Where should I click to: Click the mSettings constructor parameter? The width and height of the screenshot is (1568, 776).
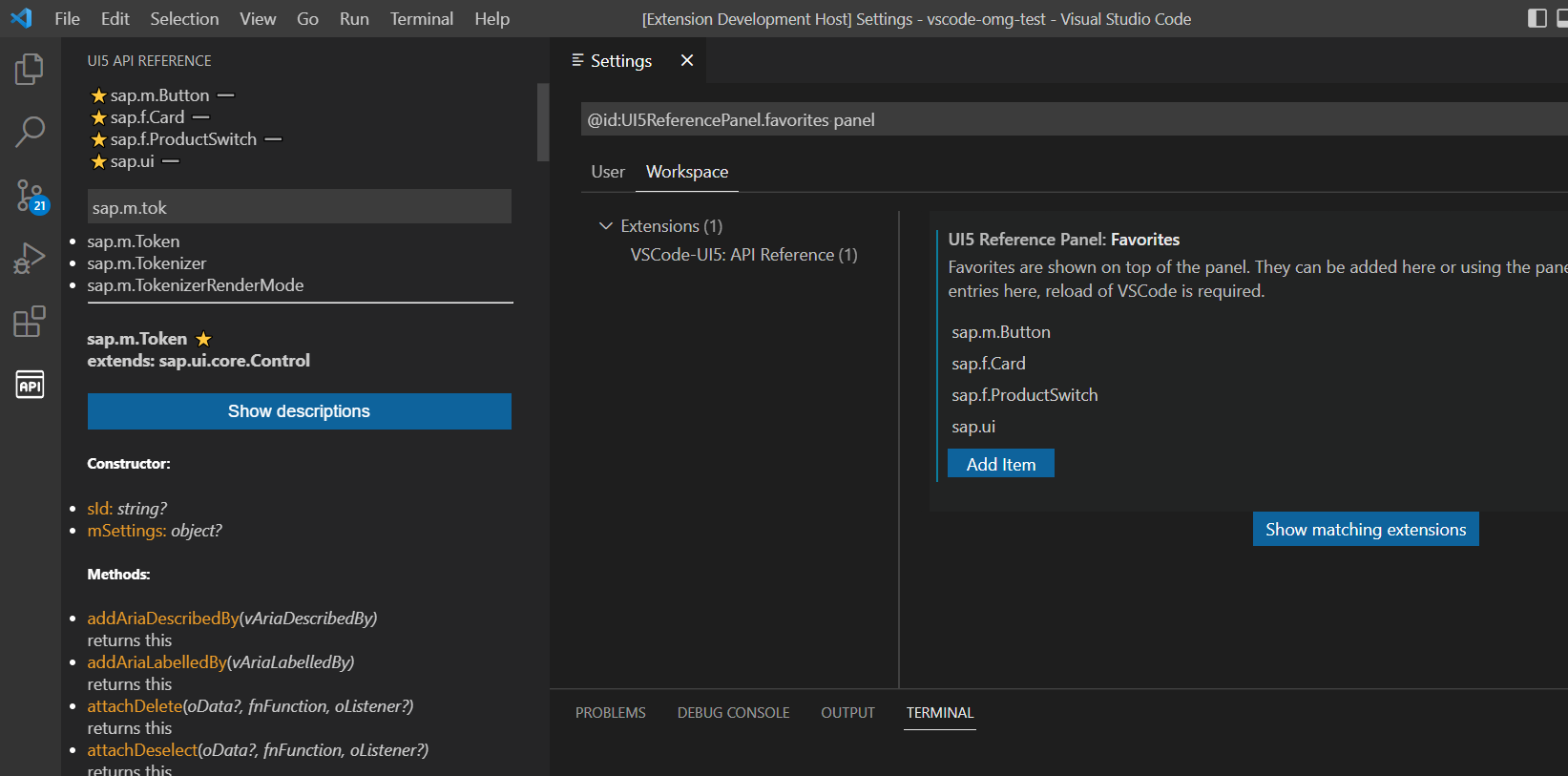(127, 531)
